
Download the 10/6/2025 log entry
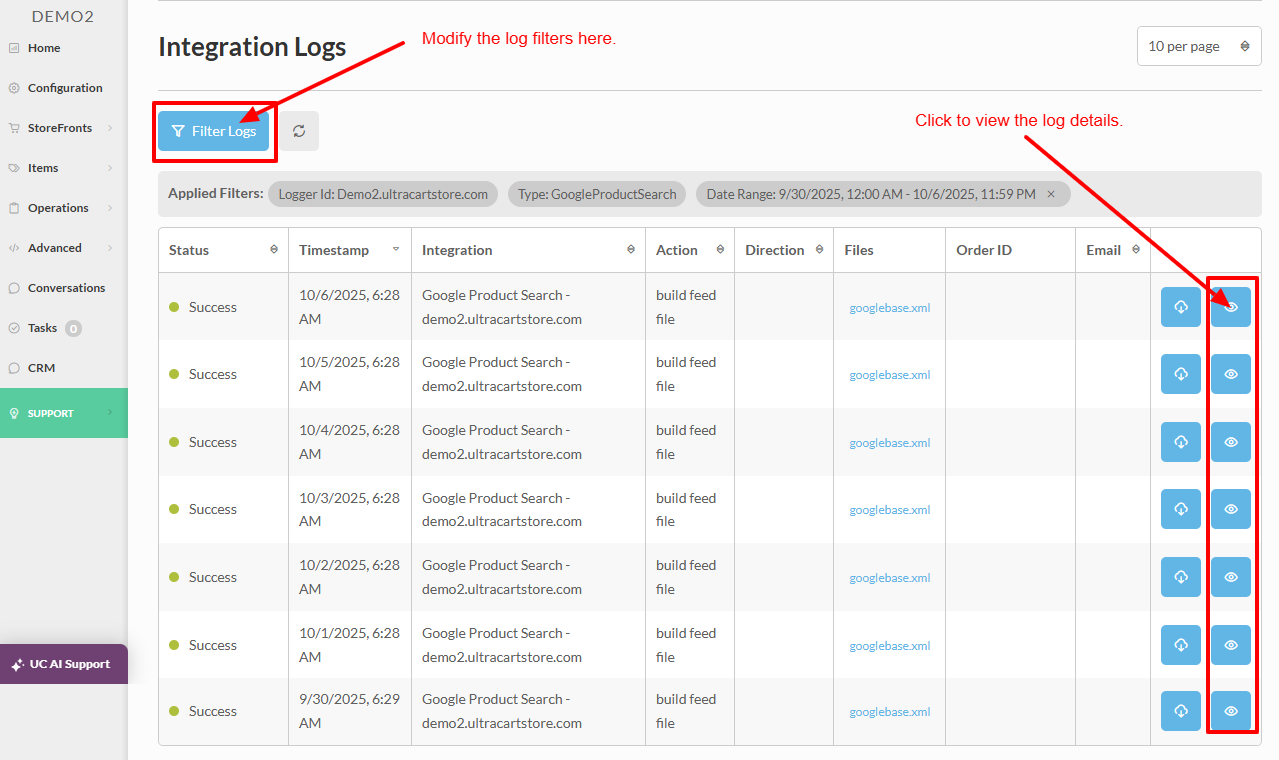[x=1181, y=307]
